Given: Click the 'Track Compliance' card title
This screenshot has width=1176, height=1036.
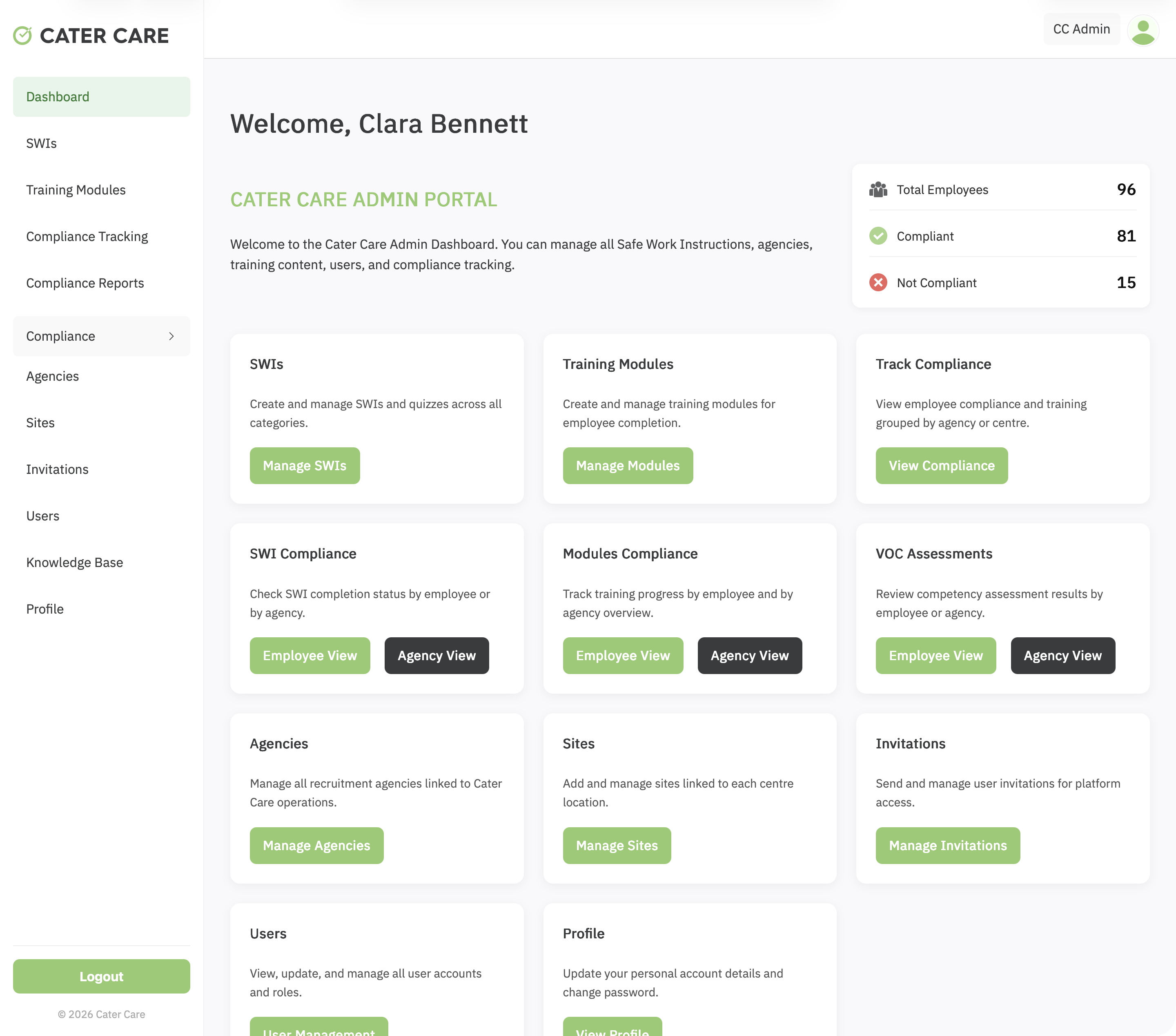Looking at the screenshot, I should pyautogui.click(x=933, y=364).
